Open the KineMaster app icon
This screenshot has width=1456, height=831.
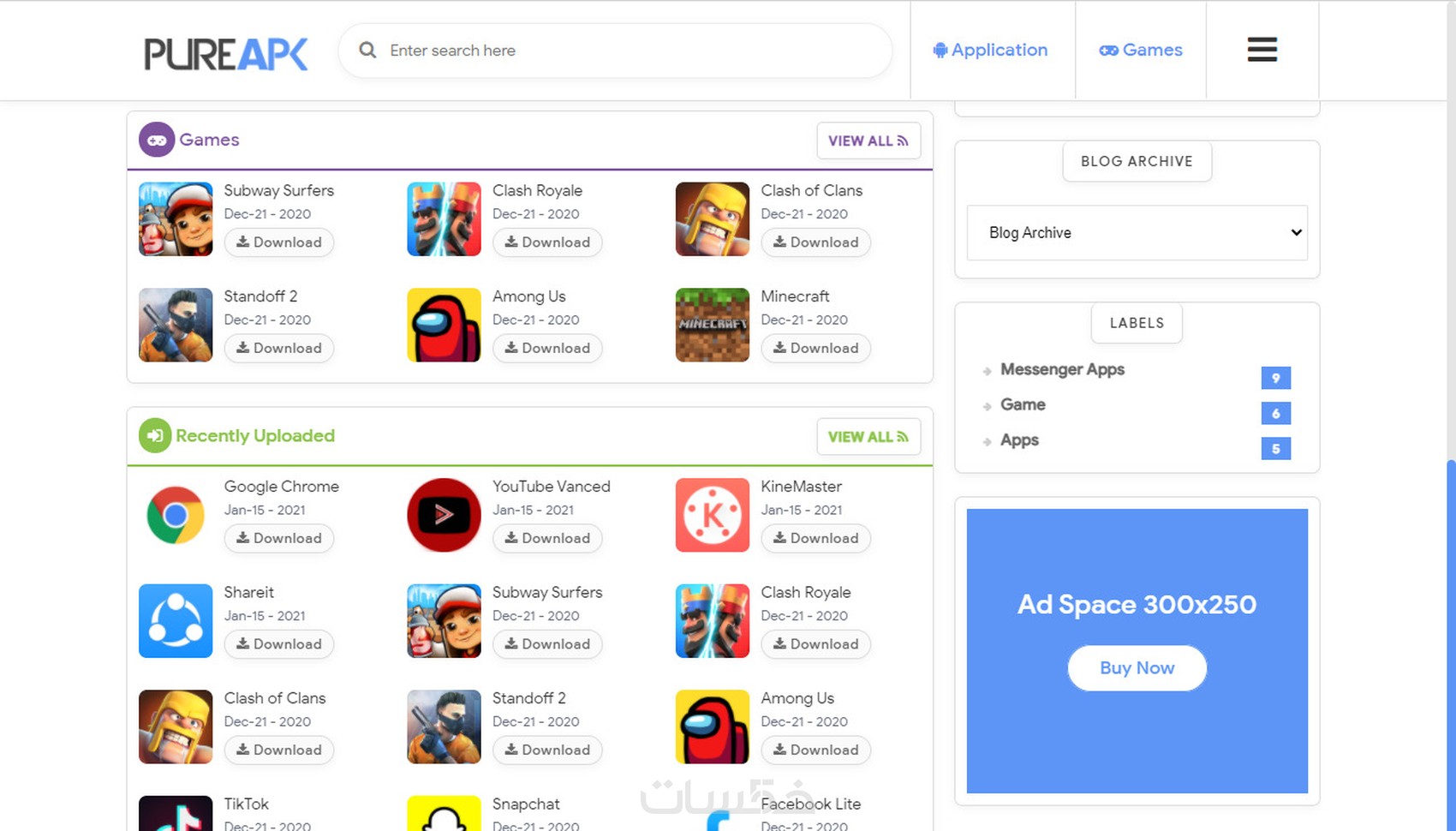coord(712,515)
